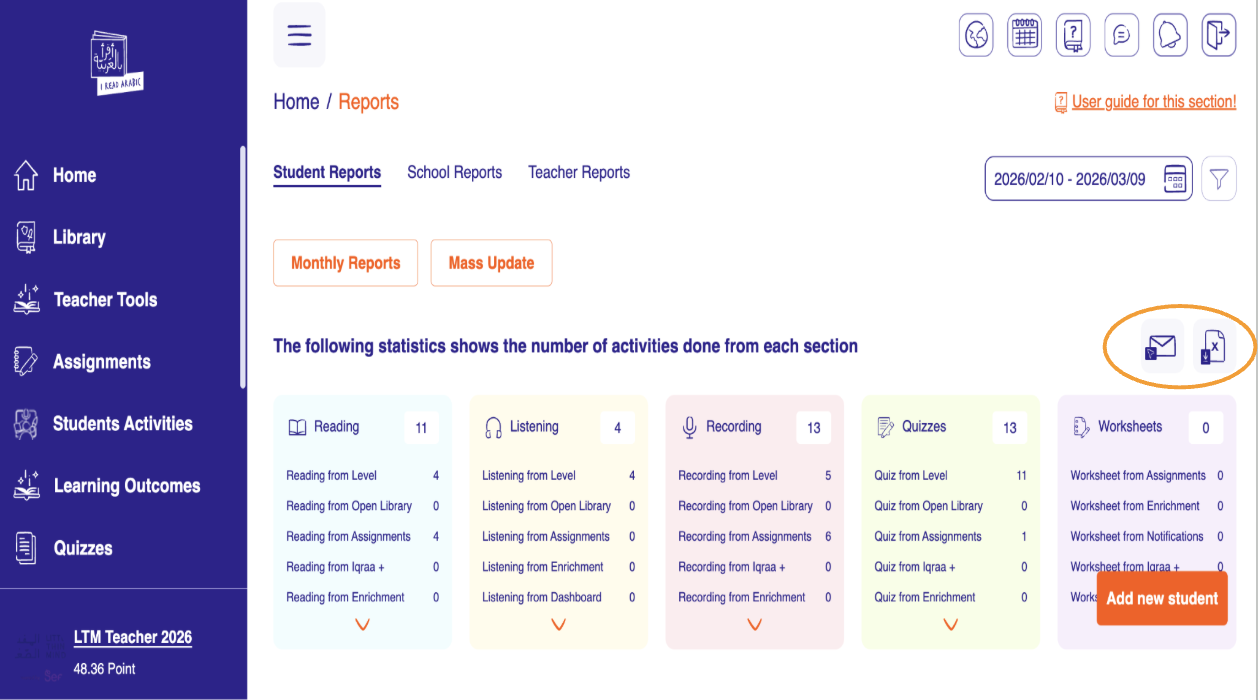This screenshot has width=1258, height=700.
Task: Open the chat messages icon
Action: coord(1121,35)
